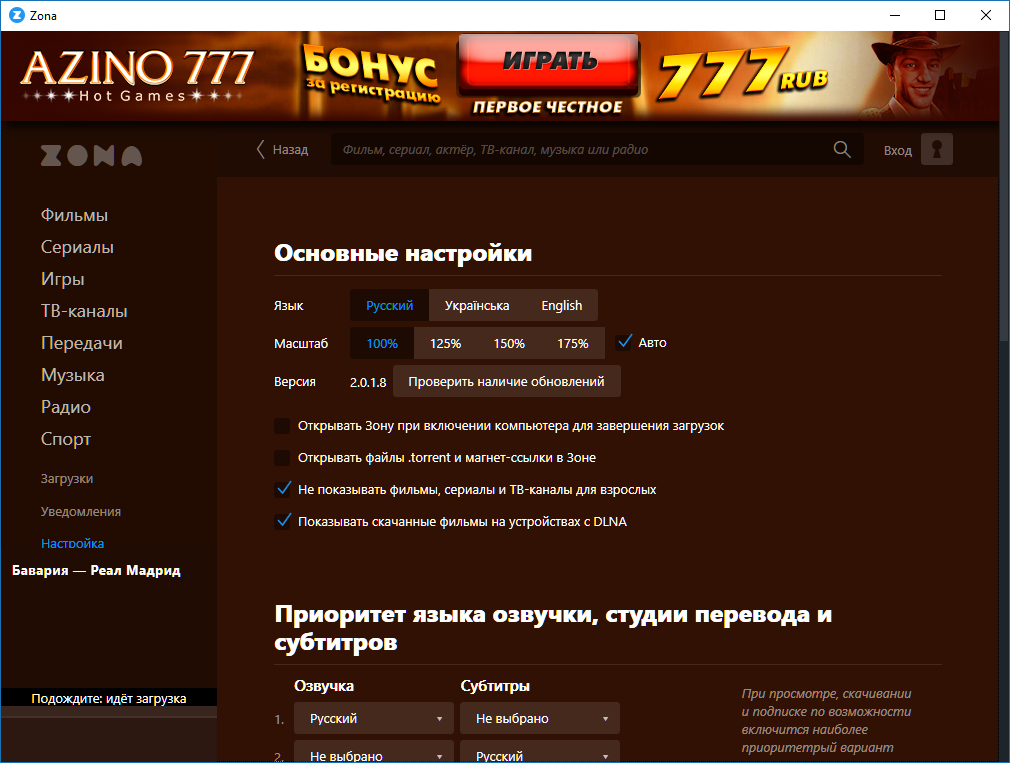Click Проверить наличие обновлений button
This screenshot has width=1010, height=763.
(506, 381)
